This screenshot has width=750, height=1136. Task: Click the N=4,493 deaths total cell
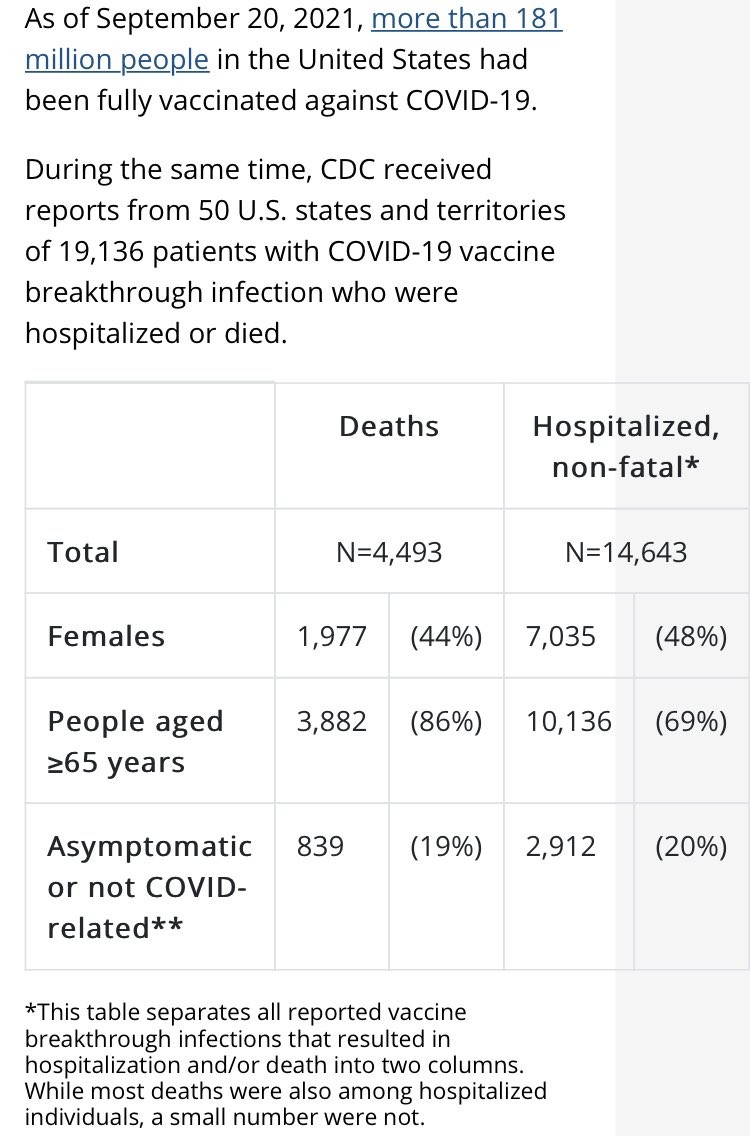389,552
